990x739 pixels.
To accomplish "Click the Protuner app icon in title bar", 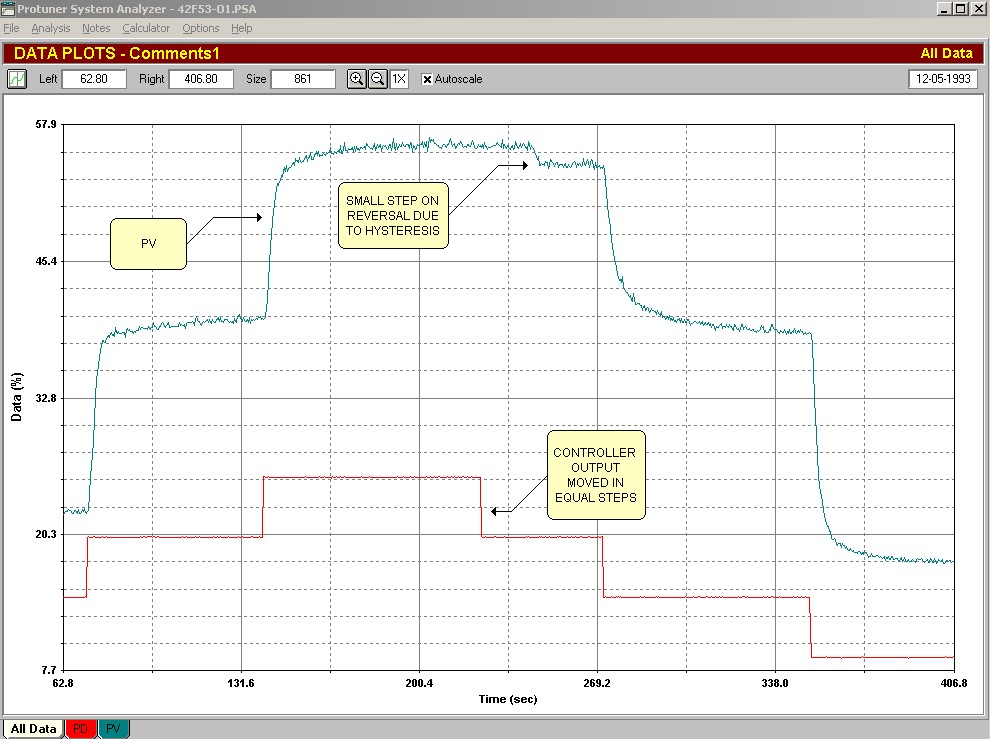I will coord(9,8).
